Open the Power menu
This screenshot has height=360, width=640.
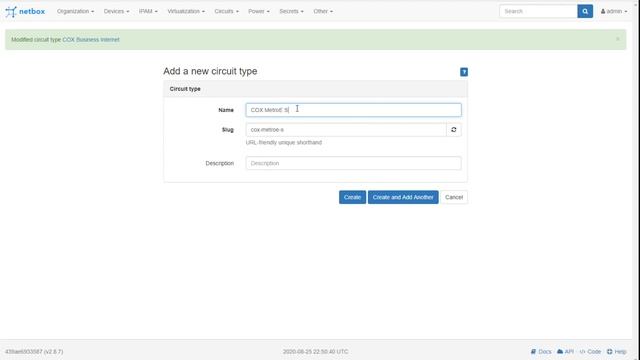[259, 11]
